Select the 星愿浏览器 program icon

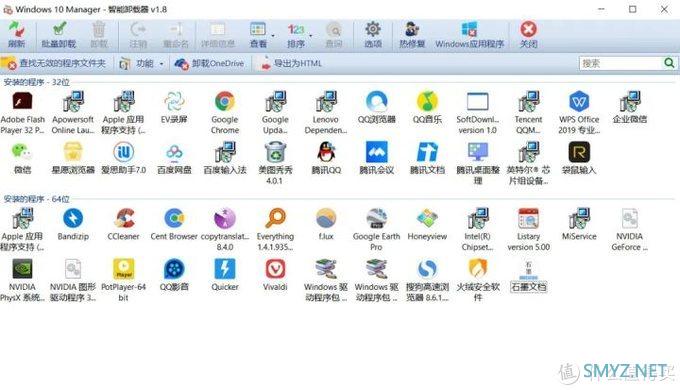(x=73, y=152)
